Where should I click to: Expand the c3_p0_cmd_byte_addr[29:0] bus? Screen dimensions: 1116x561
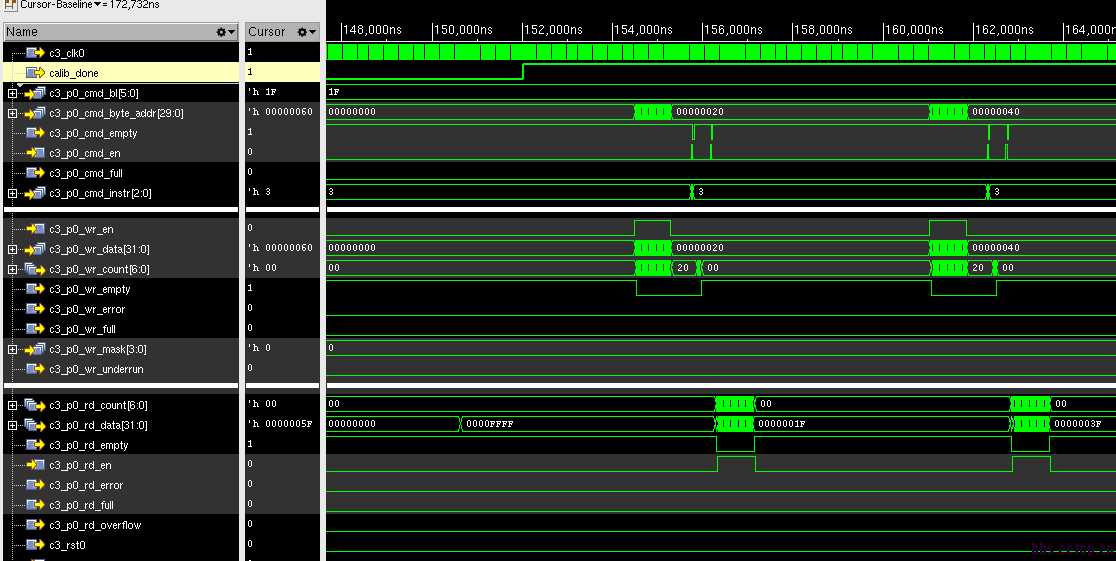(12, 113)
